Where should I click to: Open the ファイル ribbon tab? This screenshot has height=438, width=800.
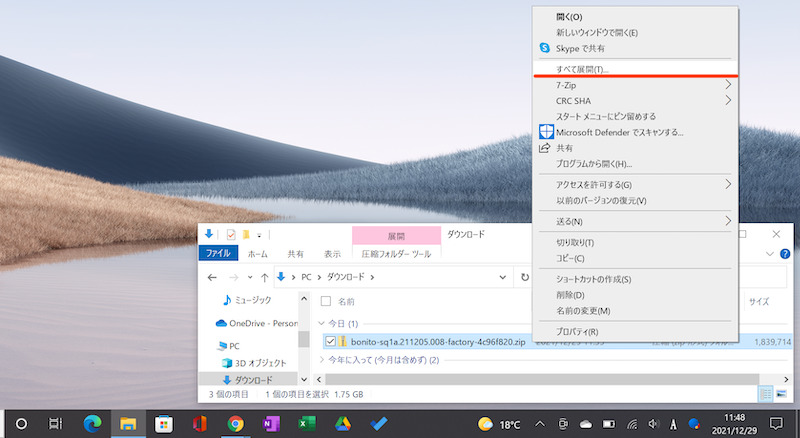coord(218,254)
